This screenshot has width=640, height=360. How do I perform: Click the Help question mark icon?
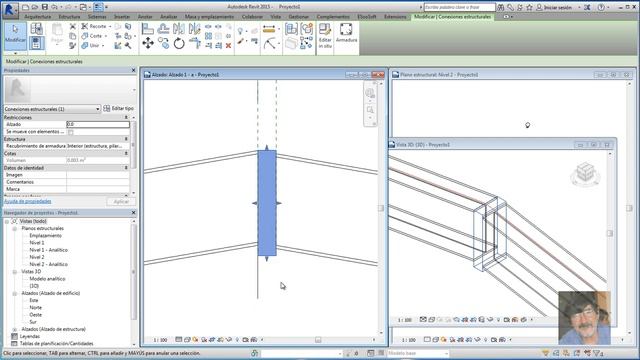(601, 7)
